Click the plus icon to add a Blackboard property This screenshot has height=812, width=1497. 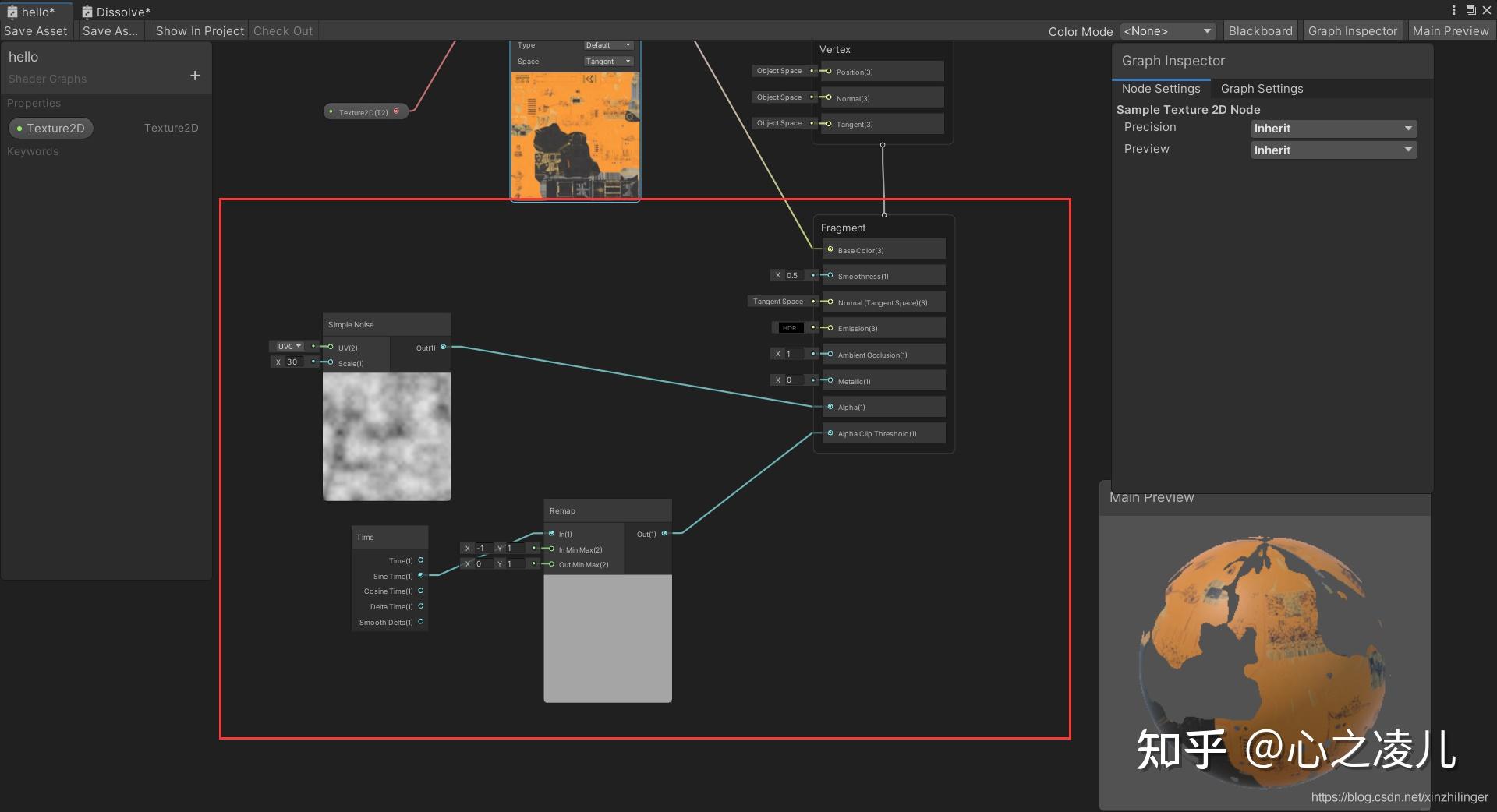195,75
